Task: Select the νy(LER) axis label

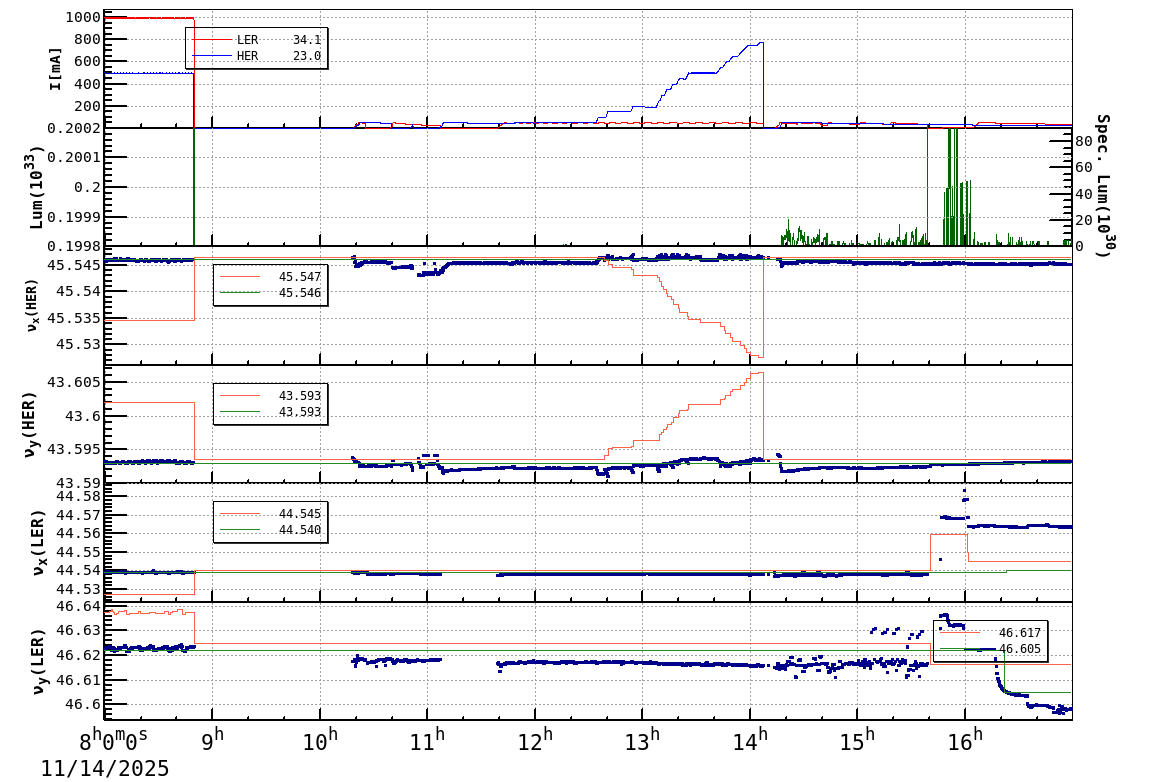Action: pos(40,661)
